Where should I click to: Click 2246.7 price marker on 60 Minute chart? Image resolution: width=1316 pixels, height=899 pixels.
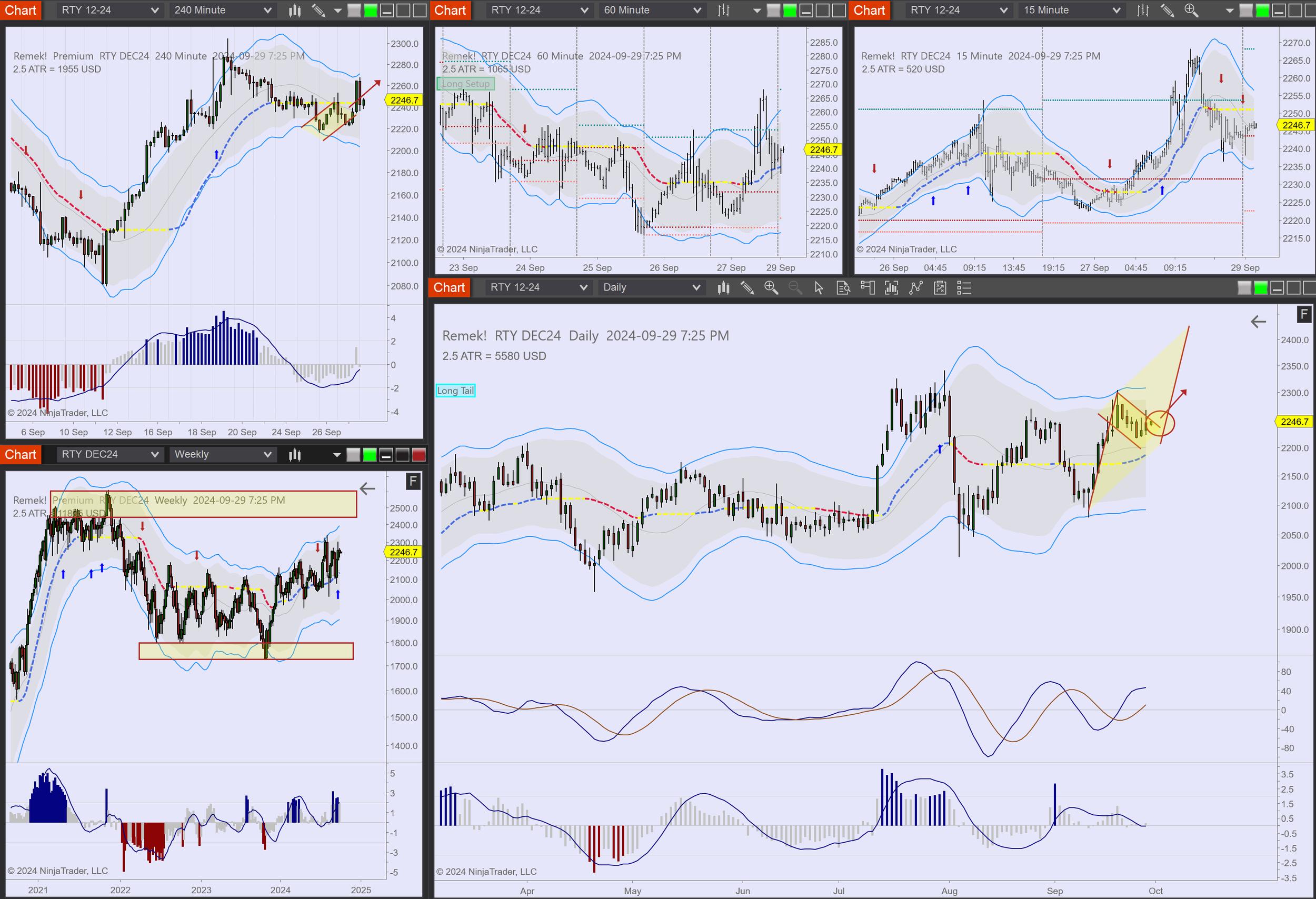pyautogui.click(x=823, y=150)
